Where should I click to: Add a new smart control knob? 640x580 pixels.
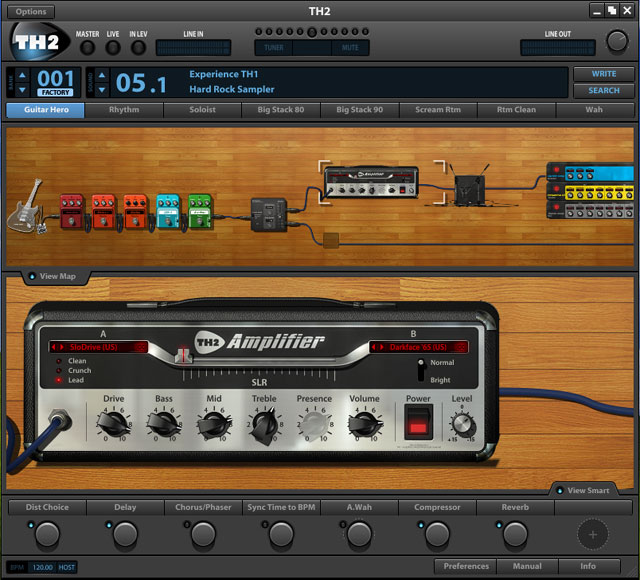click(593, 534)
